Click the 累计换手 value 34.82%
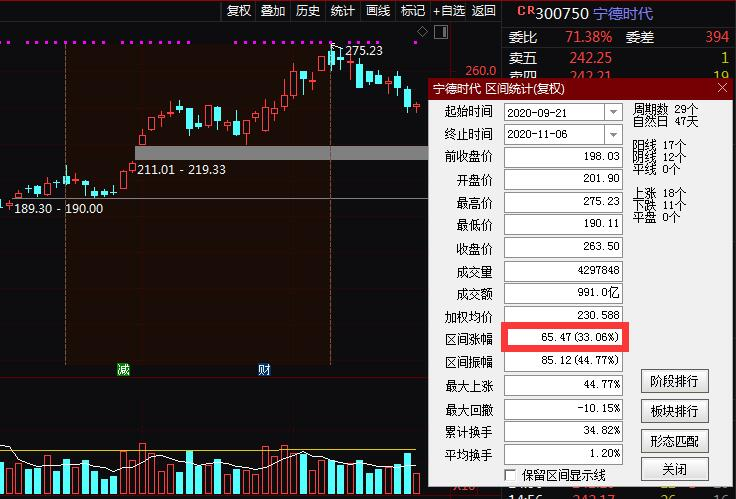The image size is (736, 499). [563, 431]
